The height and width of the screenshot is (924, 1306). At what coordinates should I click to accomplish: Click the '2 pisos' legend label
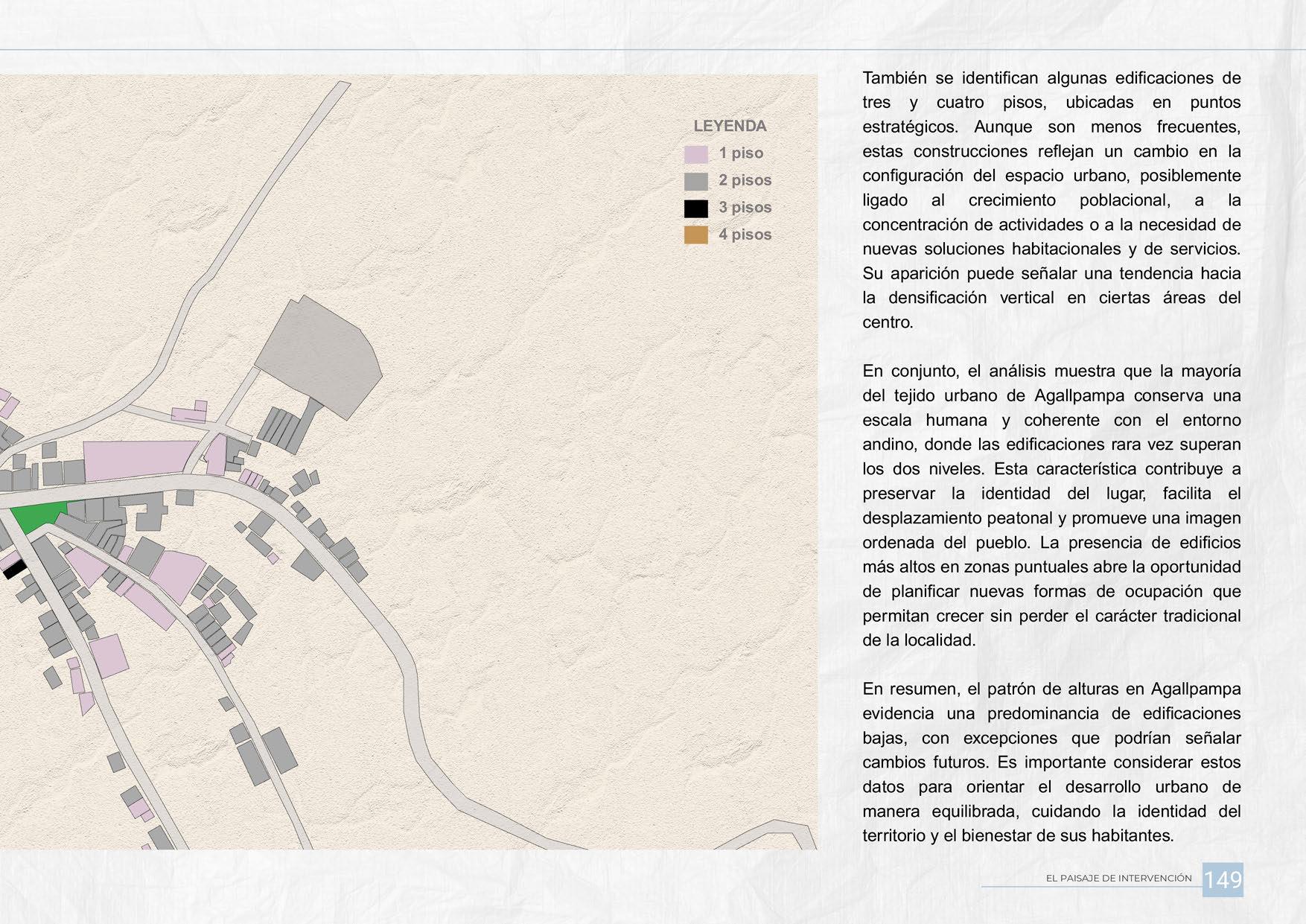(745, 180)
